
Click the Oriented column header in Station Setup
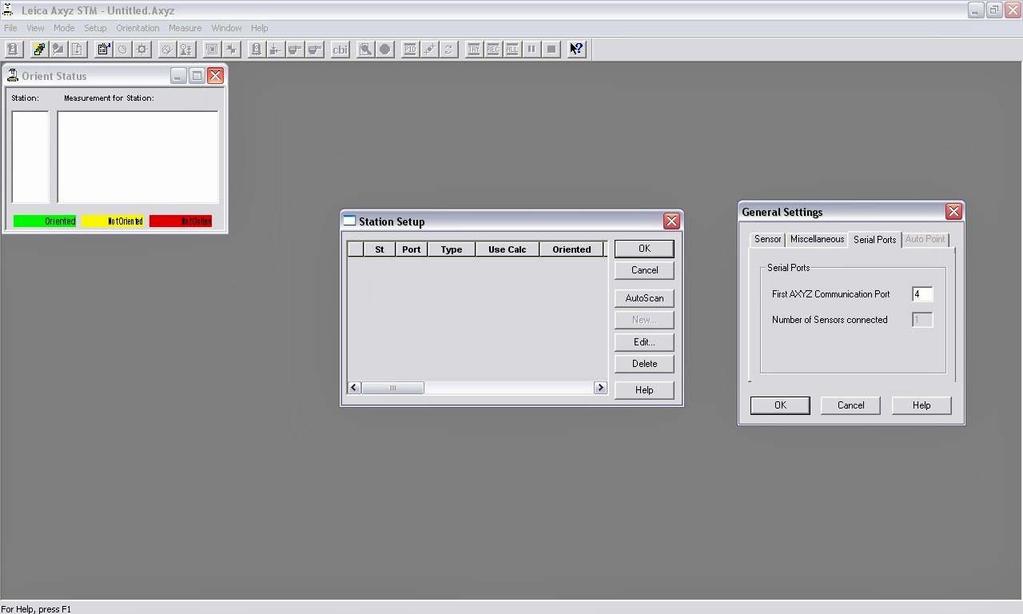[572, 249]
